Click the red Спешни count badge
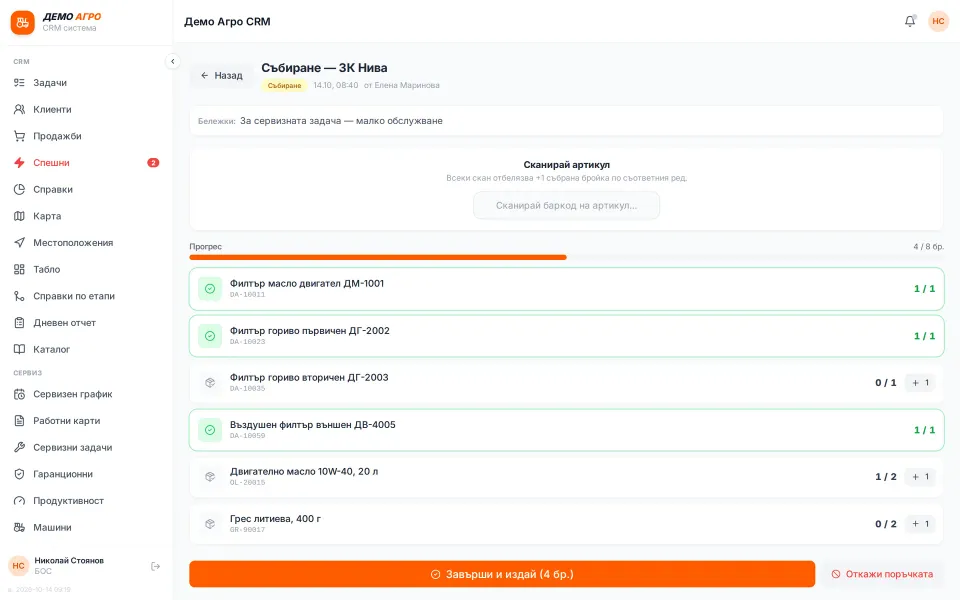This screenshot has height=600, width=960. click(x=153, y=163)
